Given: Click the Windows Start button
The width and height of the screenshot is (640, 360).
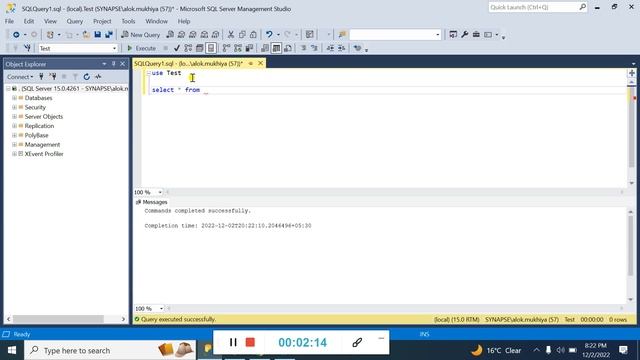Looking at the screenshot, I should tap(12, 350).
